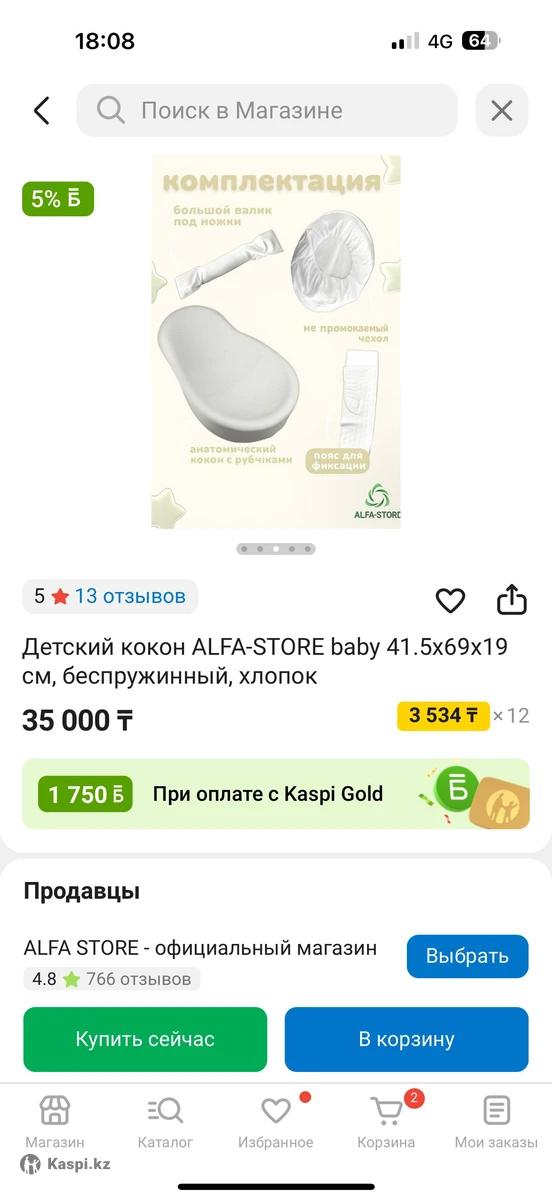Image resolution: width=552 pixels, height=1200 pixels.
Task: Tap the В корзину button
Action: [x=406, y=1039]
